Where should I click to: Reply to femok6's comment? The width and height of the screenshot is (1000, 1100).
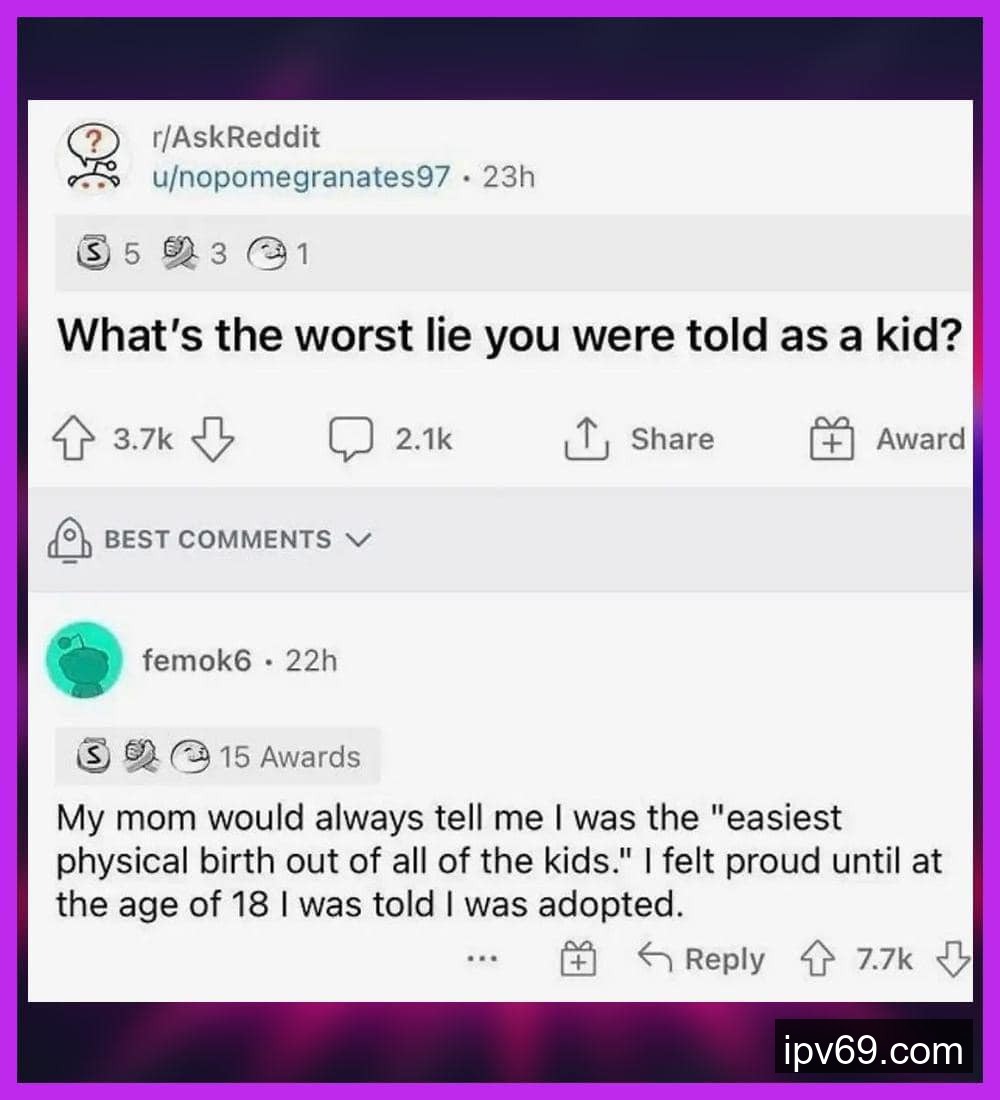pyautogui.click(x=701, y=960)
